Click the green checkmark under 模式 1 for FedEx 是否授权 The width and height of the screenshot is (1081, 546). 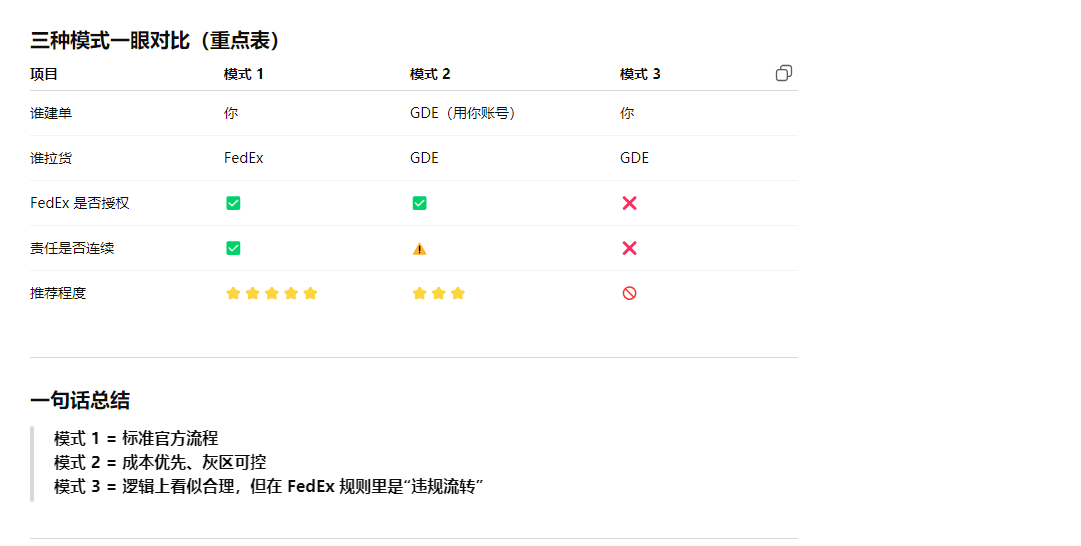tap(233, 203)
